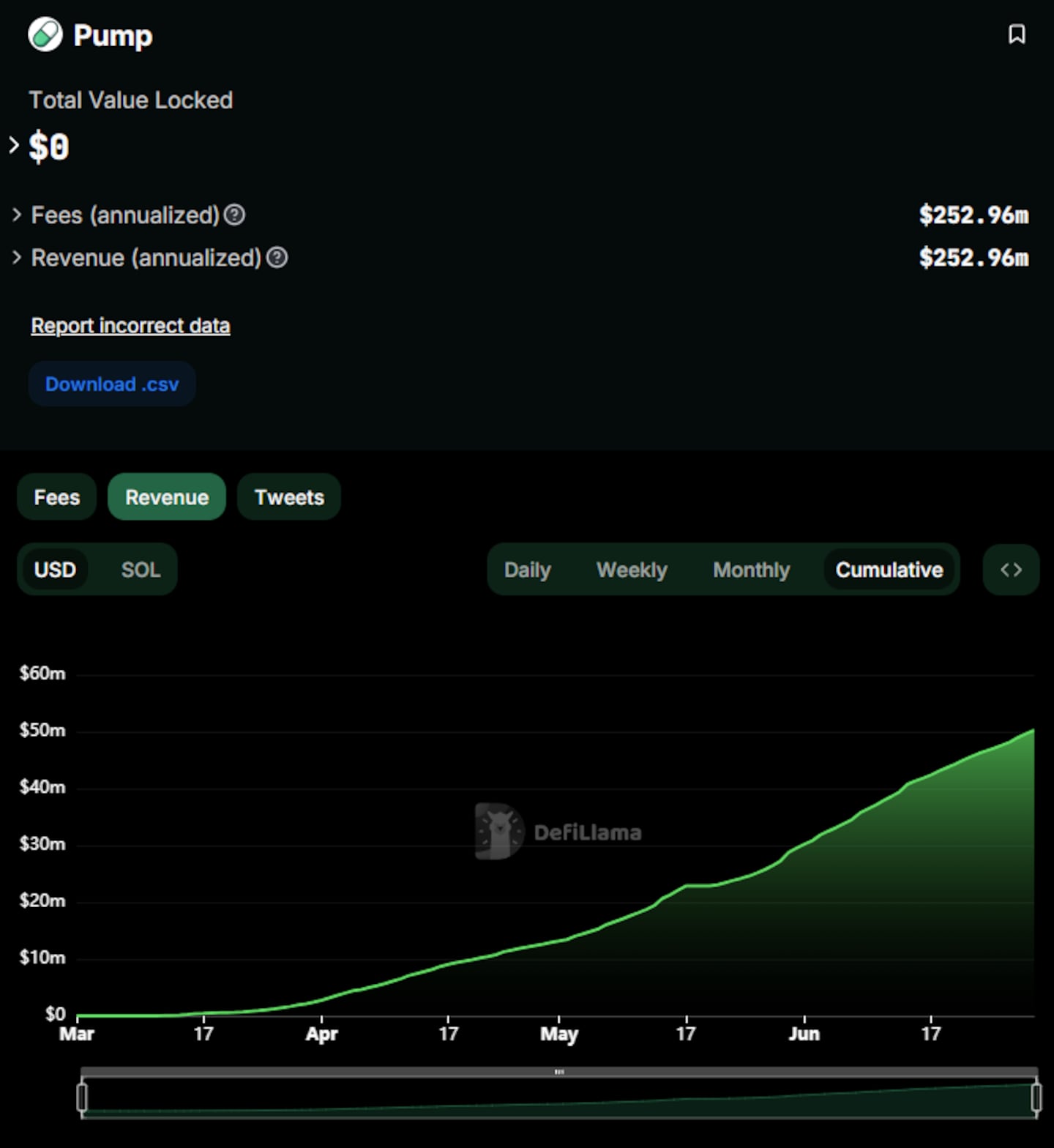Select the Cumulative chart grouping

pyautogui.click(x=889, y=570)
